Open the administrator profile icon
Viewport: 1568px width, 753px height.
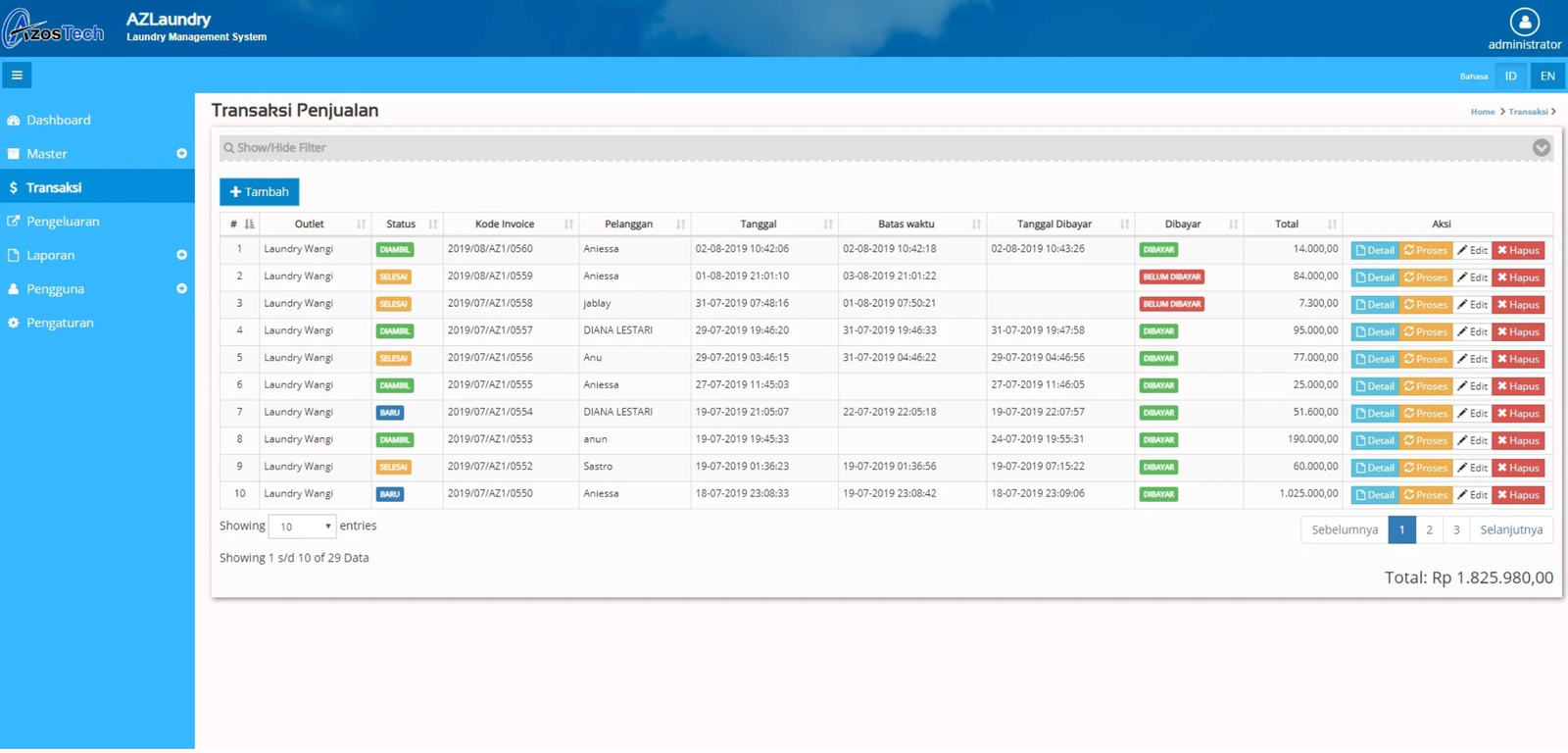click(x=1524, y=22)
